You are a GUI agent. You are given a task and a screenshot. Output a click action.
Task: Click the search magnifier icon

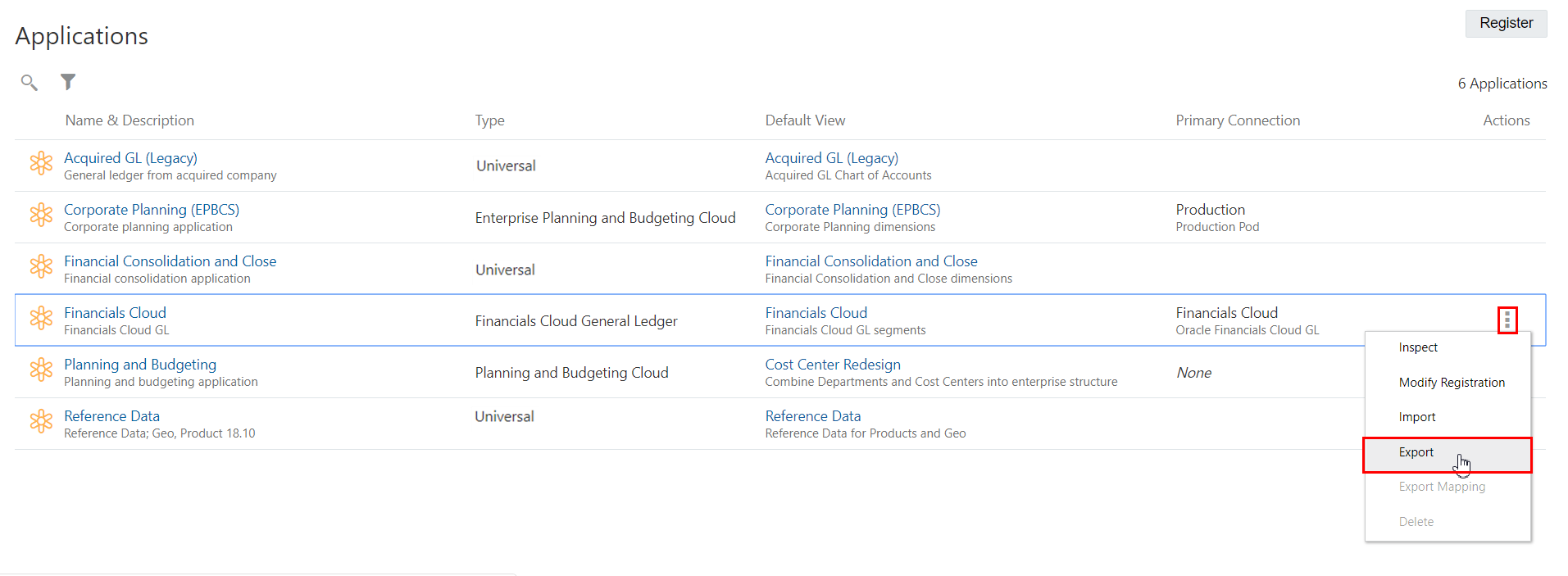tap(30, 82)
